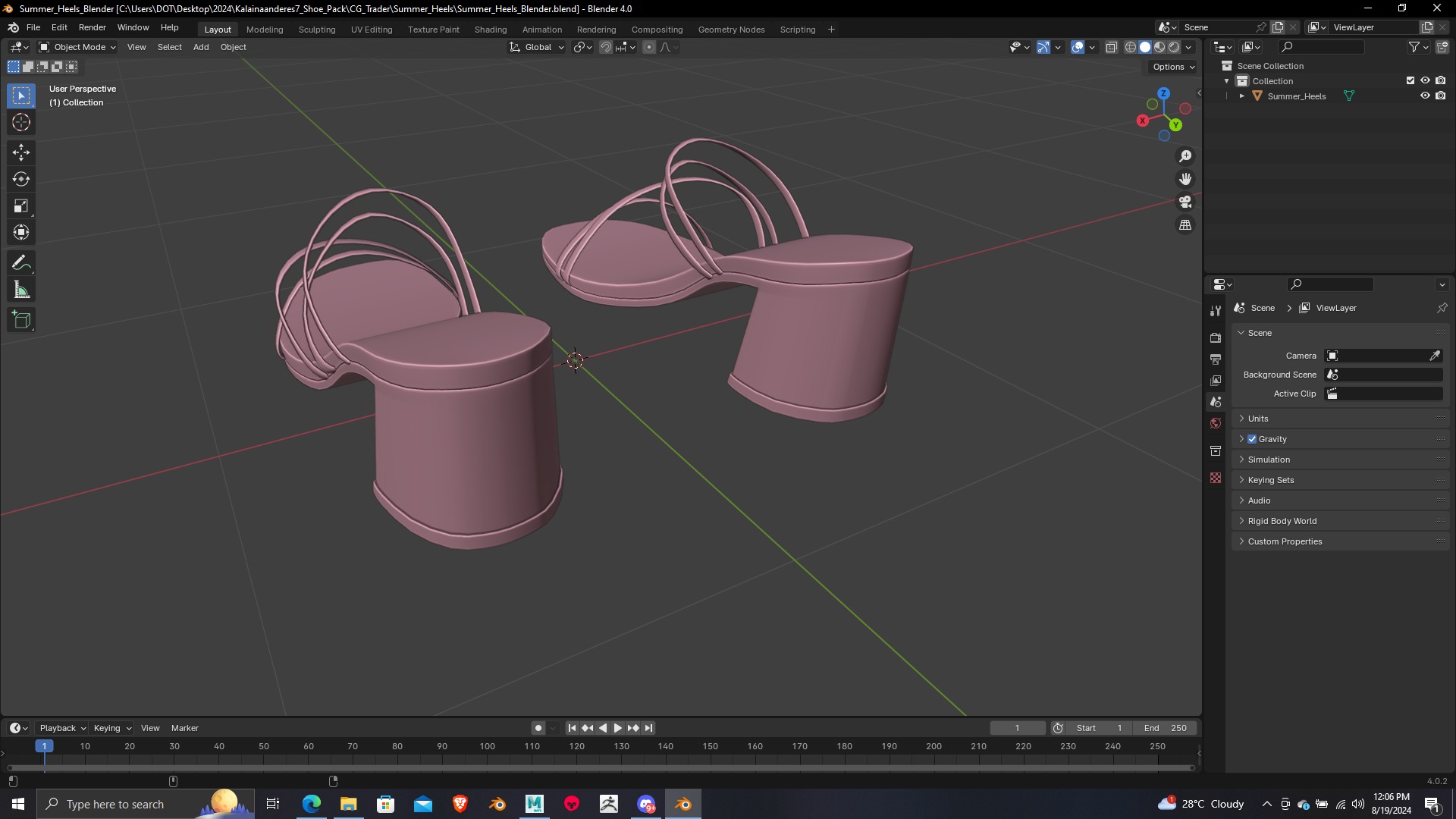Open the viewport Add menu
Screen dimensions: 1456x819
click(201, 47)
